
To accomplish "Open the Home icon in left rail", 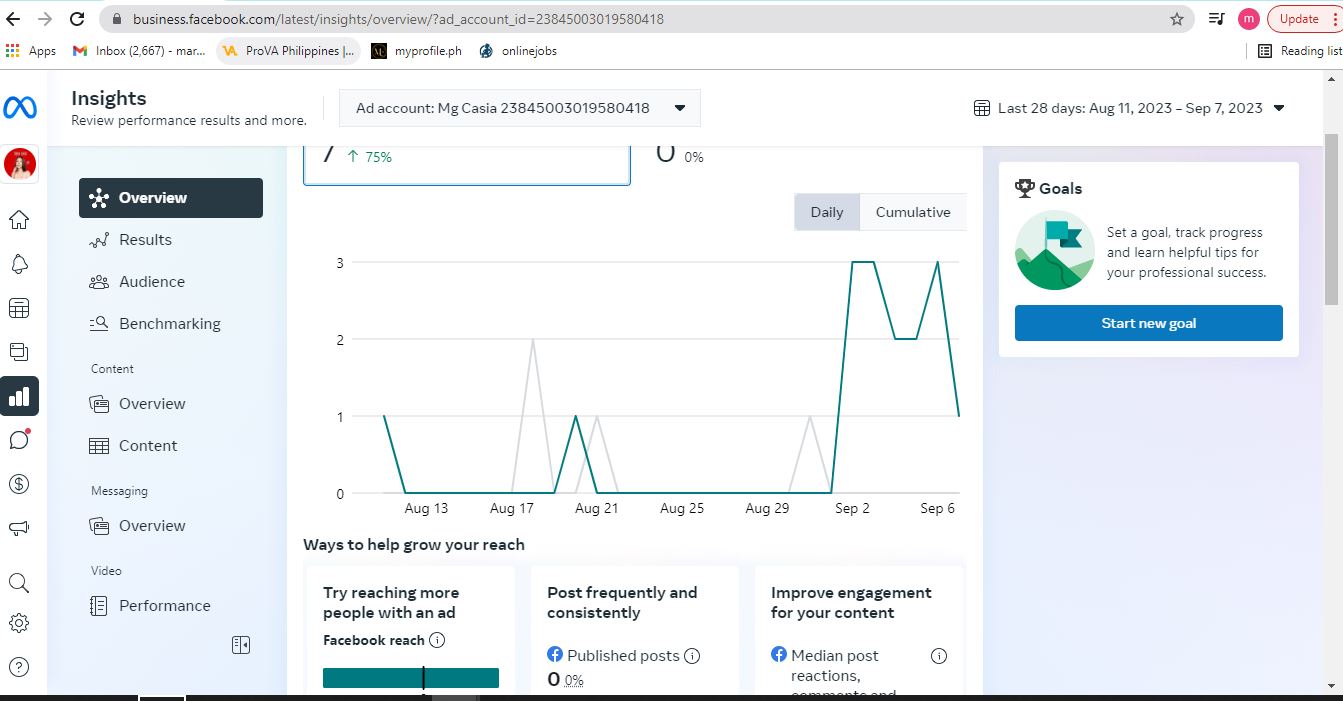I will point(19,220).
